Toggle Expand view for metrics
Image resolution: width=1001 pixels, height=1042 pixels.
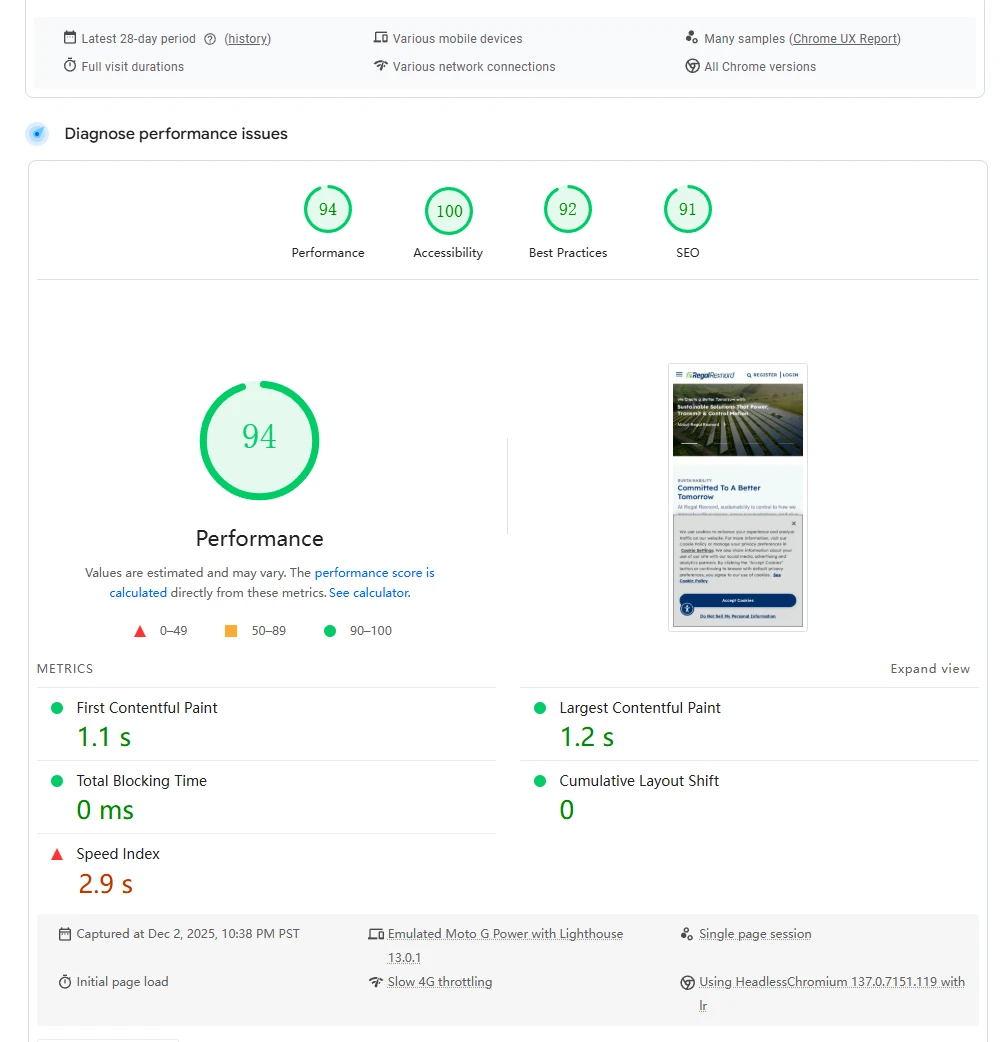point(930,669)
